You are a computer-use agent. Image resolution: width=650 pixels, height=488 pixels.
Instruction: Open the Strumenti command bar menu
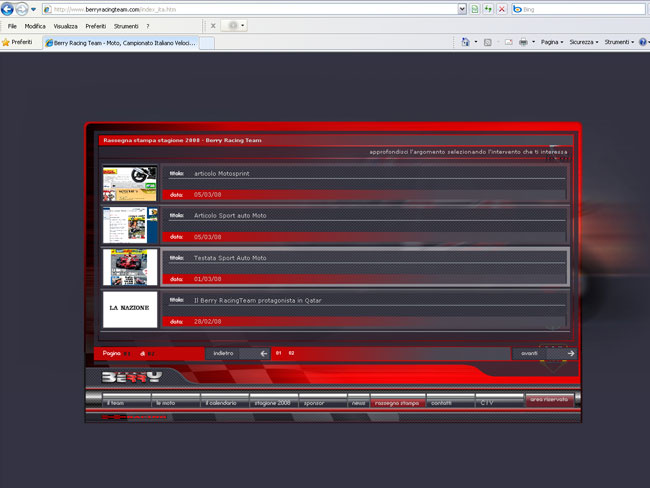click(x=619, y=42)
